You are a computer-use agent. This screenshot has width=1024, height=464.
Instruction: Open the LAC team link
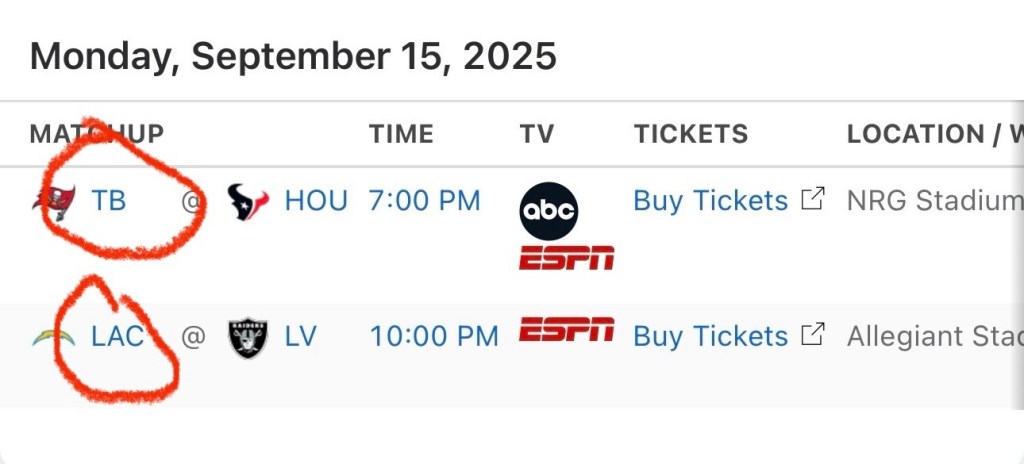coord(117,336)
